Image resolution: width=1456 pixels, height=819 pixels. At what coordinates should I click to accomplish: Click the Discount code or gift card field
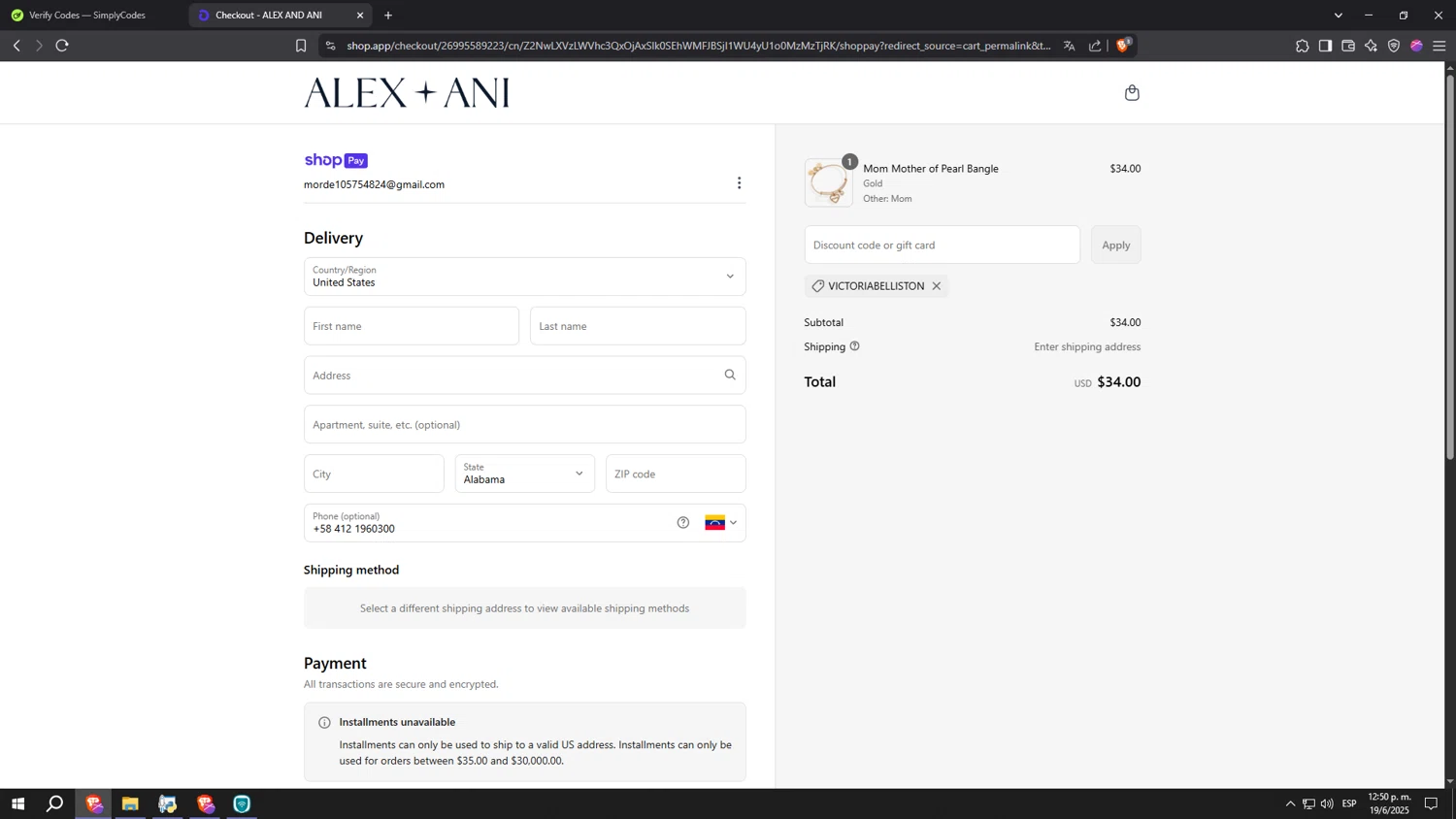tap(942, 245)
